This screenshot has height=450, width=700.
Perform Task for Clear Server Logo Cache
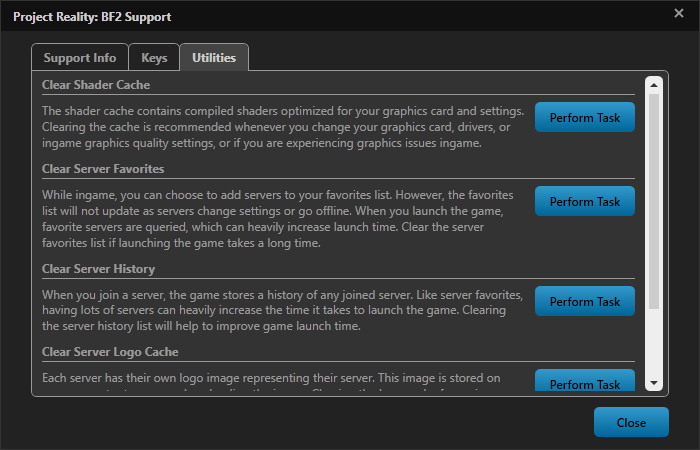[585, 380]
